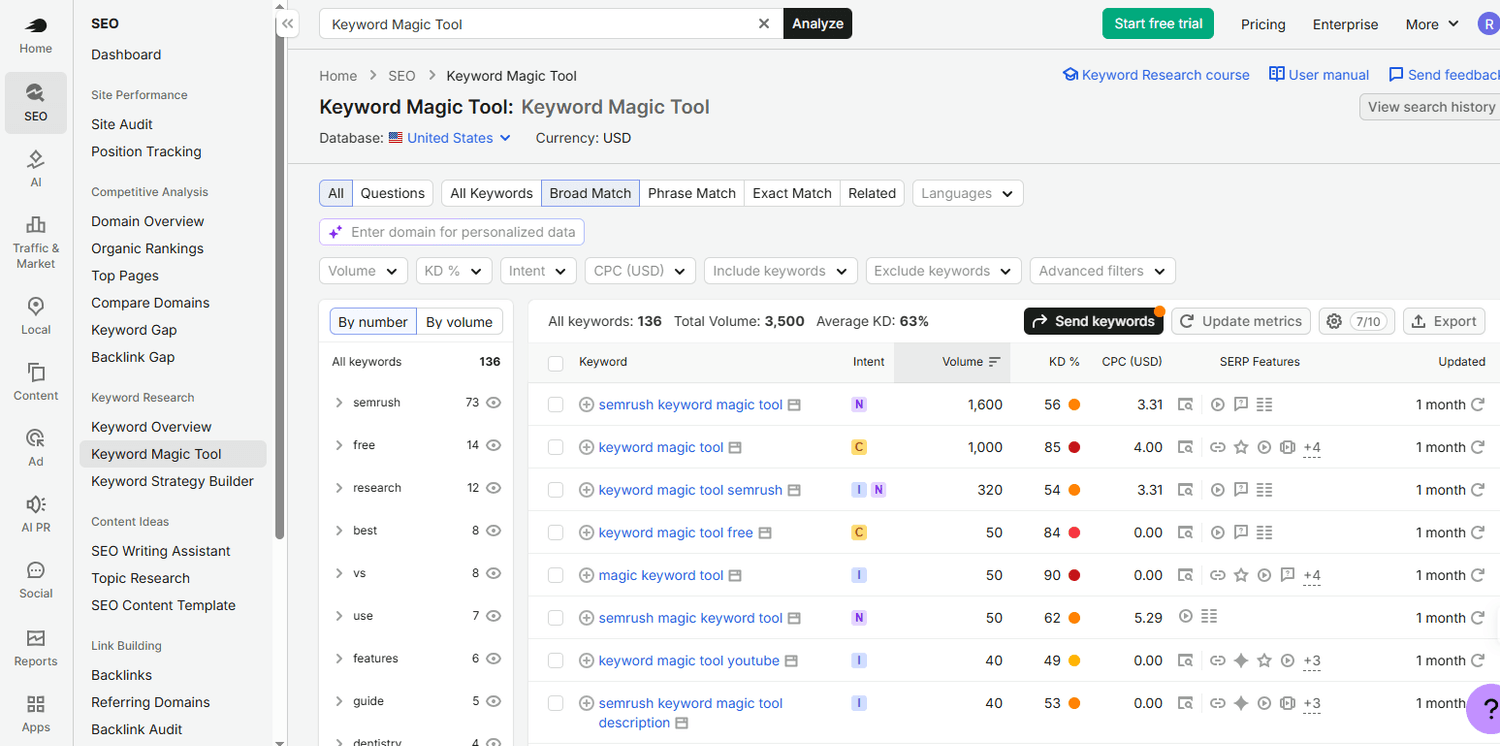Viewport: 1500px width, 746px height.
Task: Open column settings gear 7/10
Action: click(x=1355, y=321)
